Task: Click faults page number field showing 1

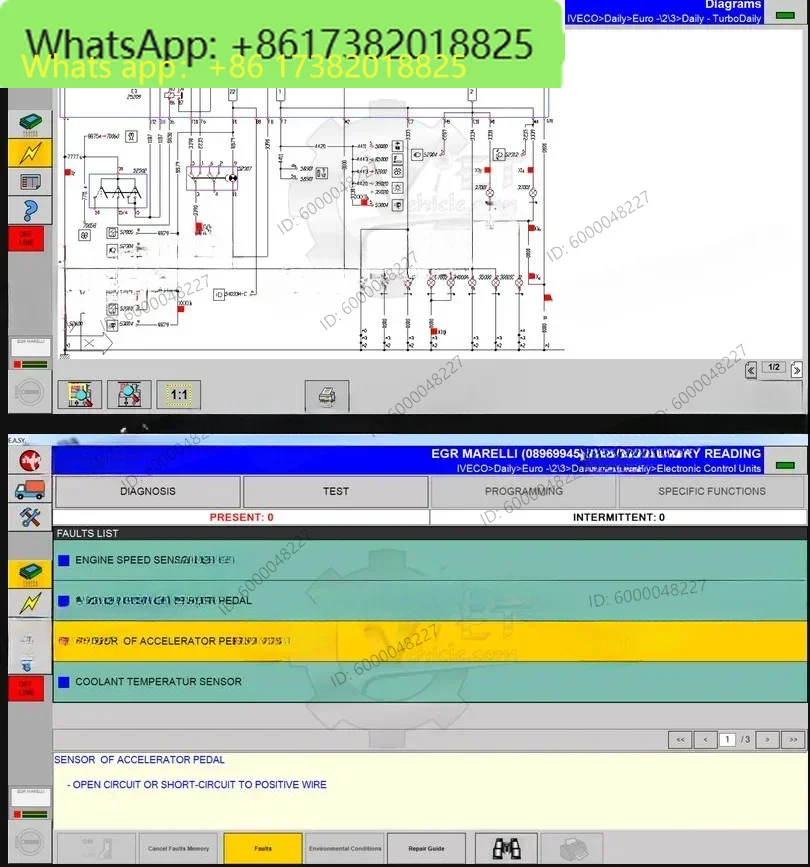Action: (727, 740)
